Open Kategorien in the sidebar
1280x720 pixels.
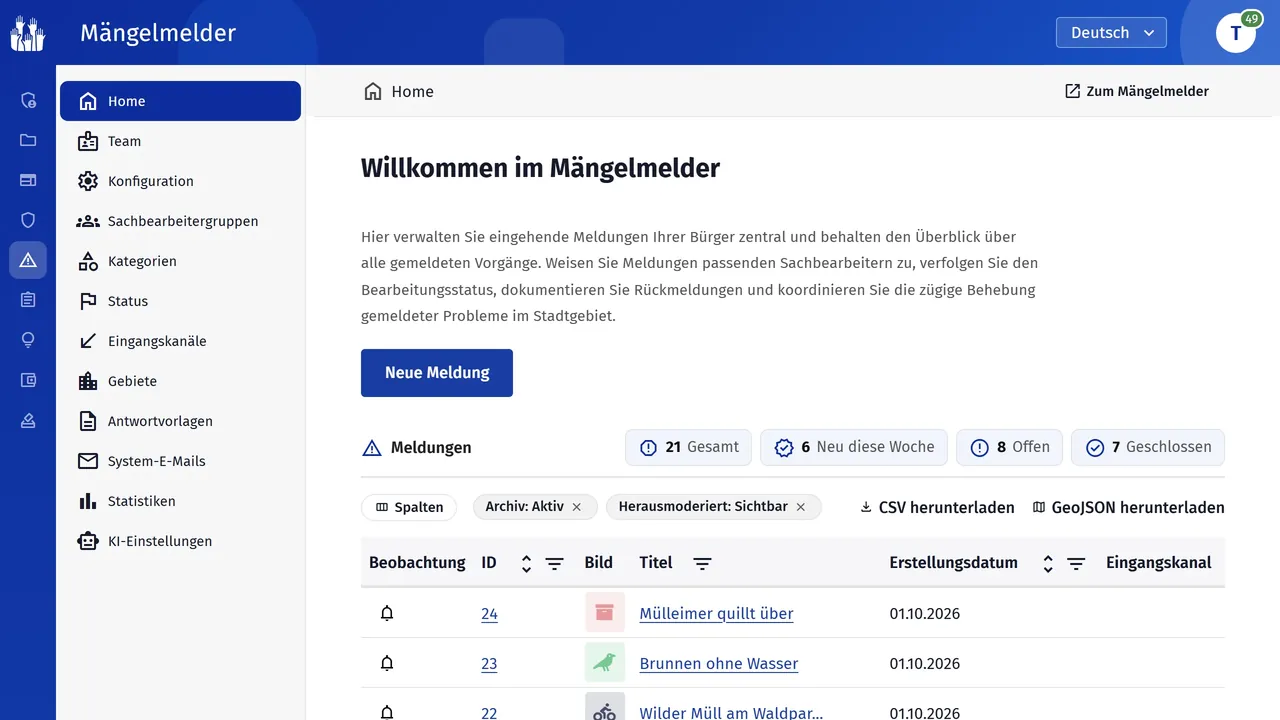click(180, 261)
